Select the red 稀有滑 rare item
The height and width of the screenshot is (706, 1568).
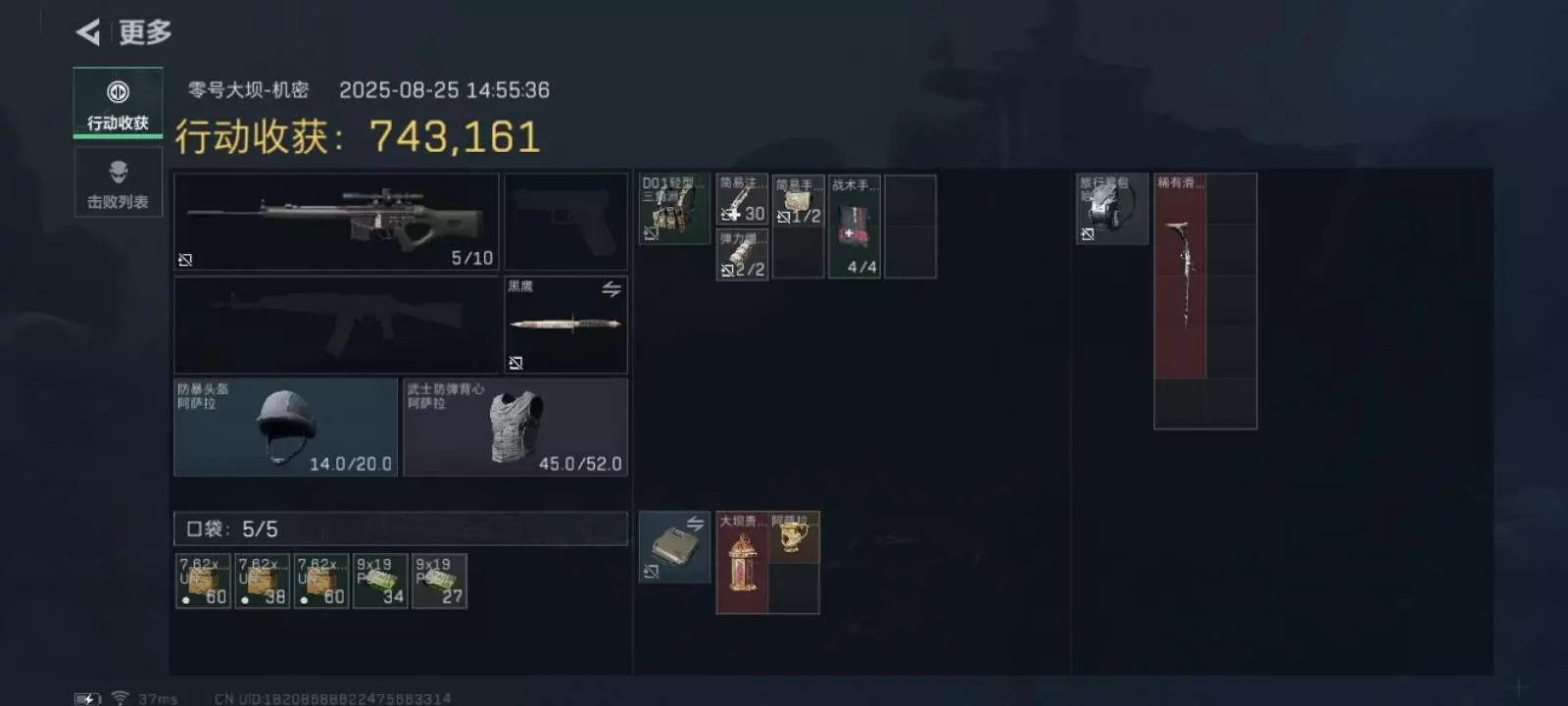(1180, 277)
